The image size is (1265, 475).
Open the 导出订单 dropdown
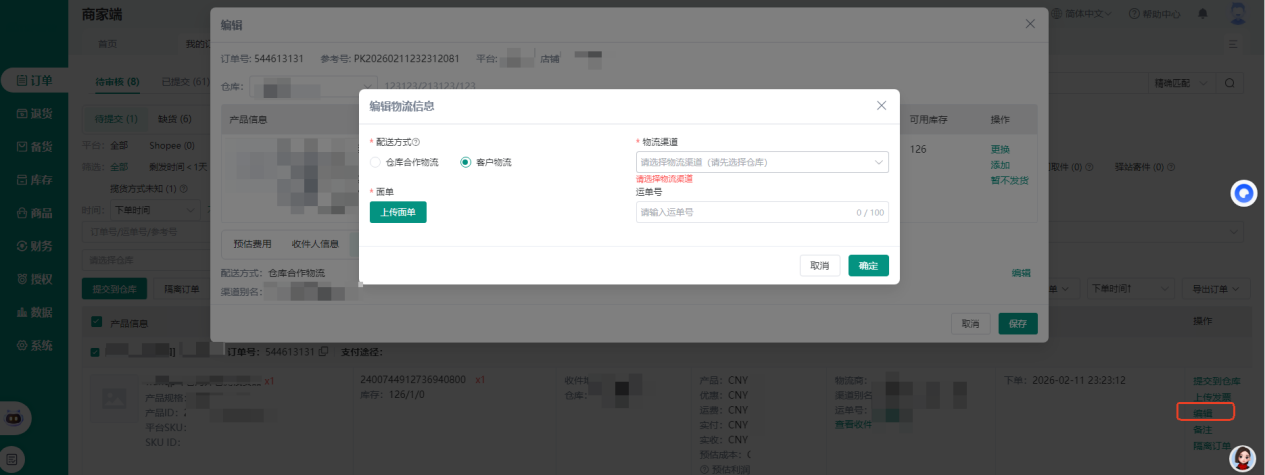pos(1214,289)
